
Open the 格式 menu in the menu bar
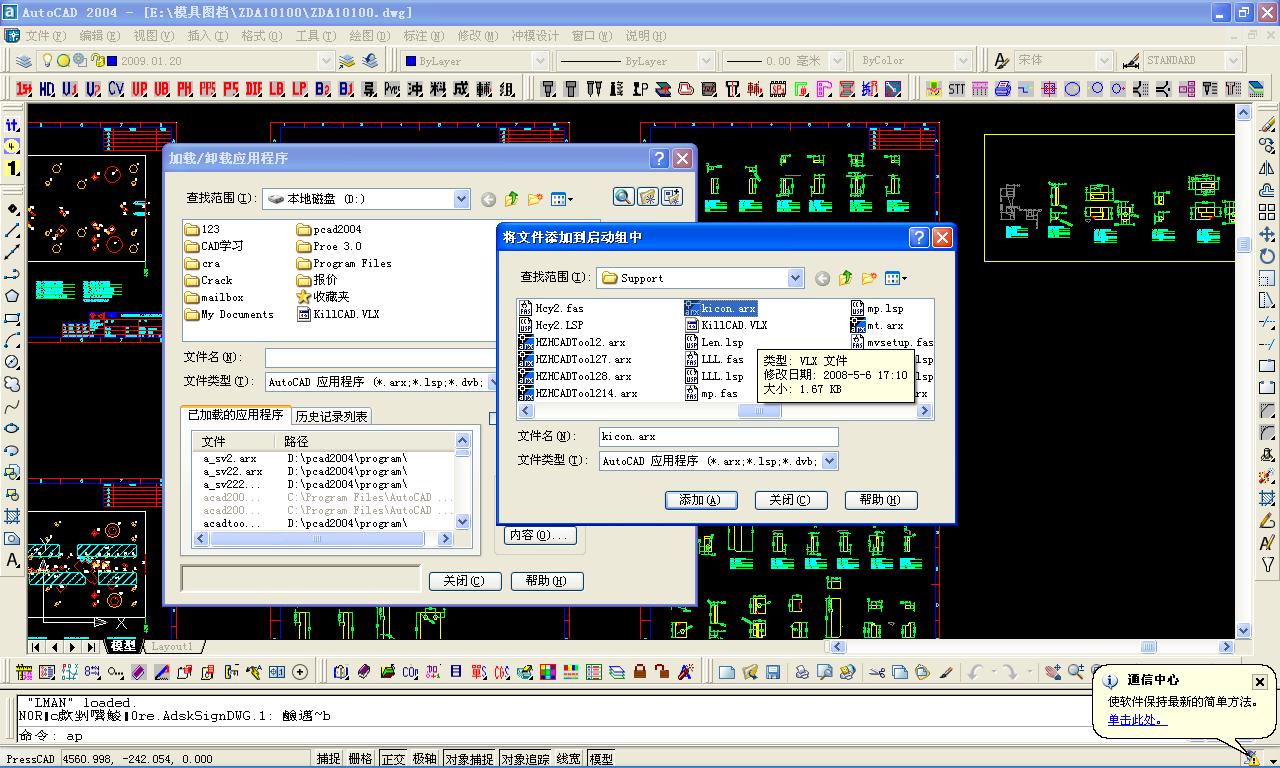pos(261,36)
